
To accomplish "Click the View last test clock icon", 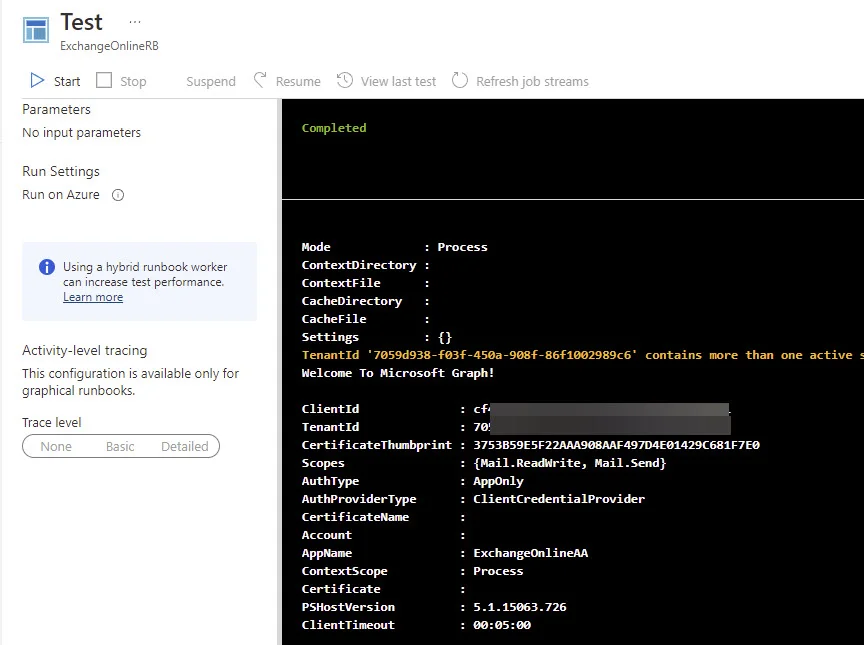I will click(x=345, y=80).
